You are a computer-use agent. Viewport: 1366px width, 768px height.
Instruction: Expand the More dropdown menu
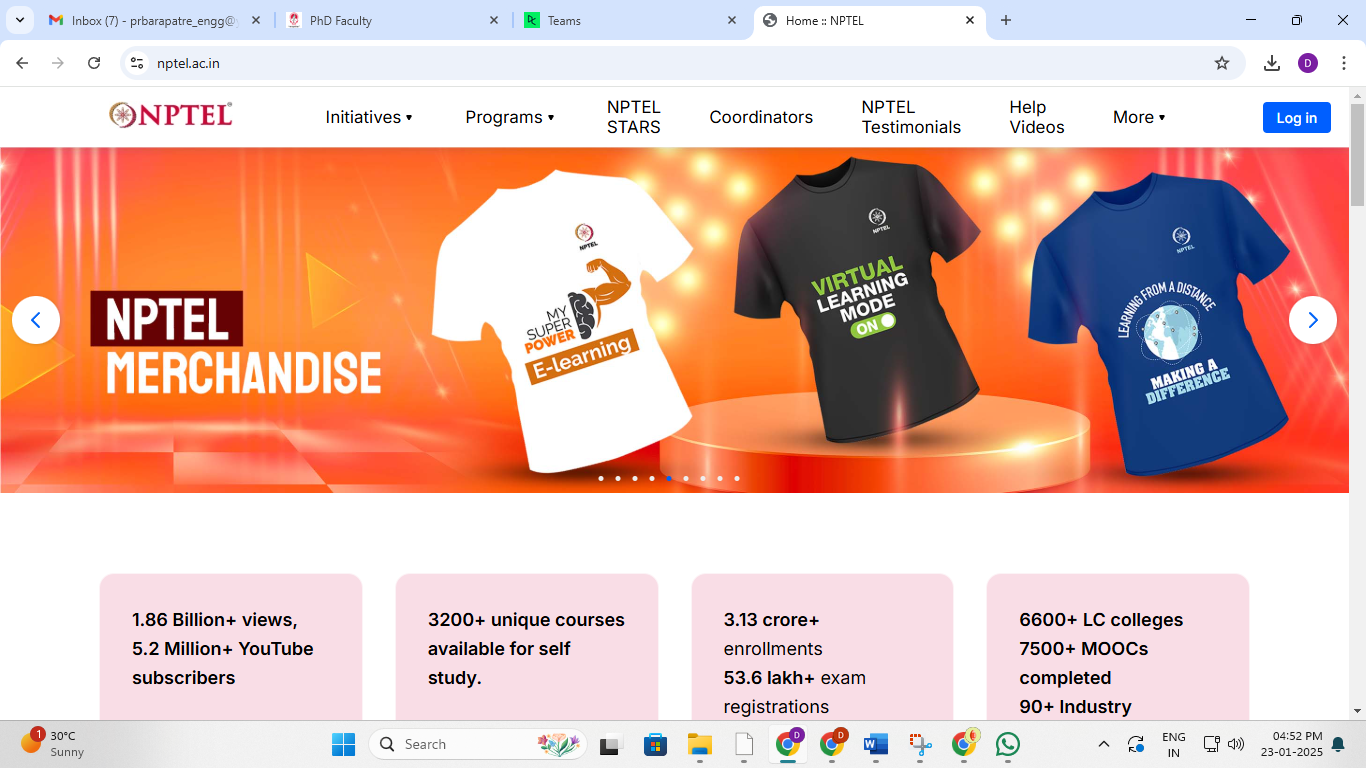[x=1139, y=117]
